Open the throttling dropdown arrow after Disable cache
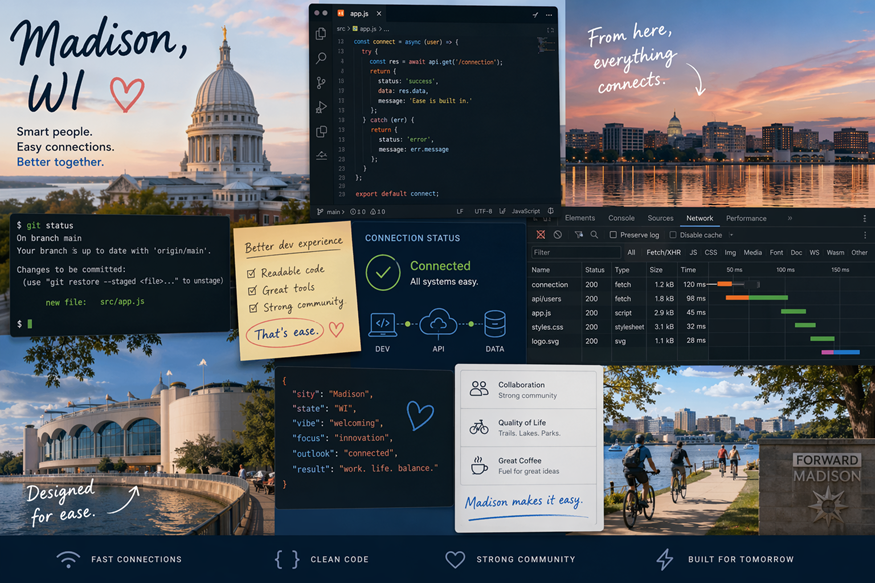The height and width of the screenshot is (583, 875). [731, 235]
